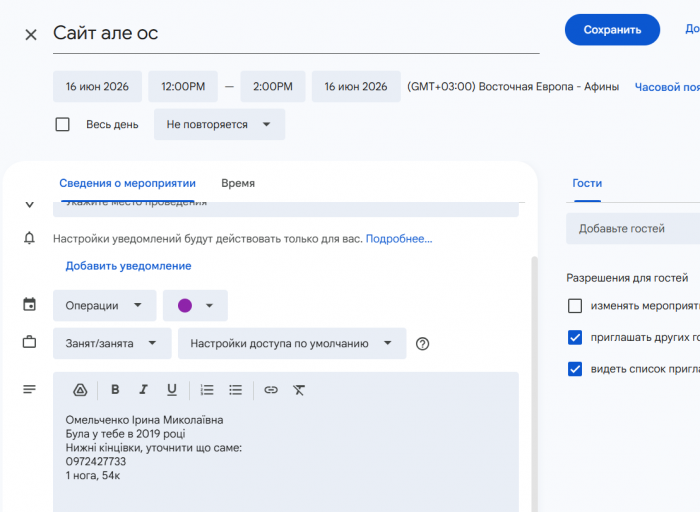Click the insert link icon

tap(271, 390)
